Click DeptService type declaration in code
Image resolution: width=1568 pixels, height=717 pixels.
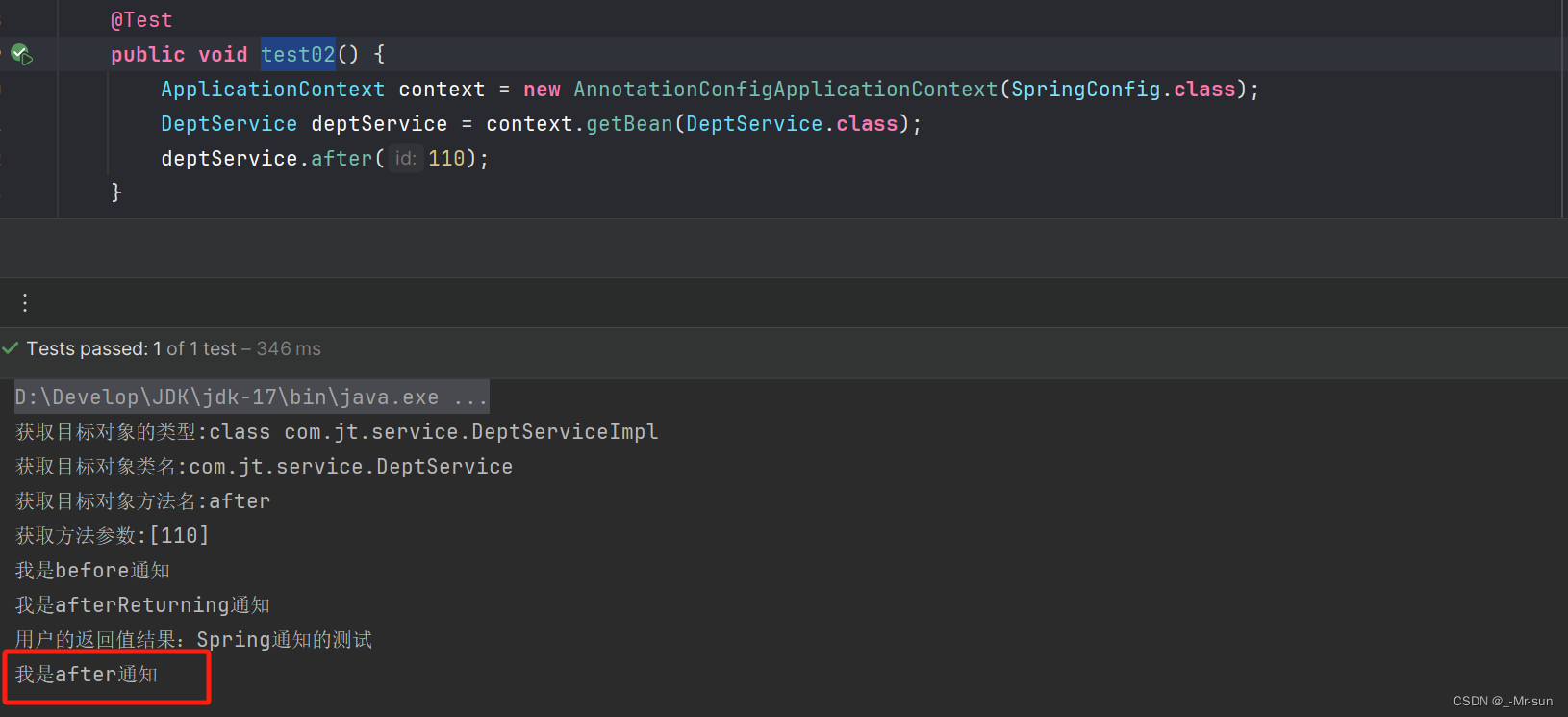point(229,124)
